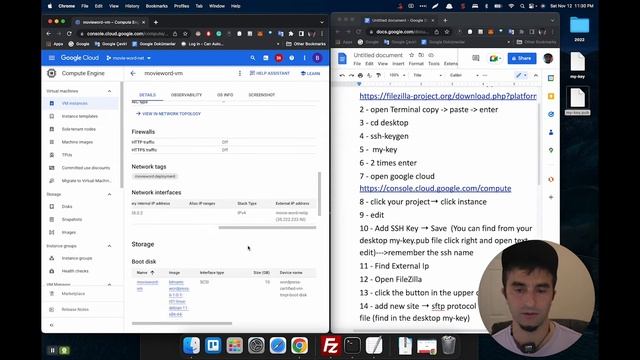This screenshot has height=360, width=640.
Task: Open Tasks icon in Docs side panel
Action: 551,114
